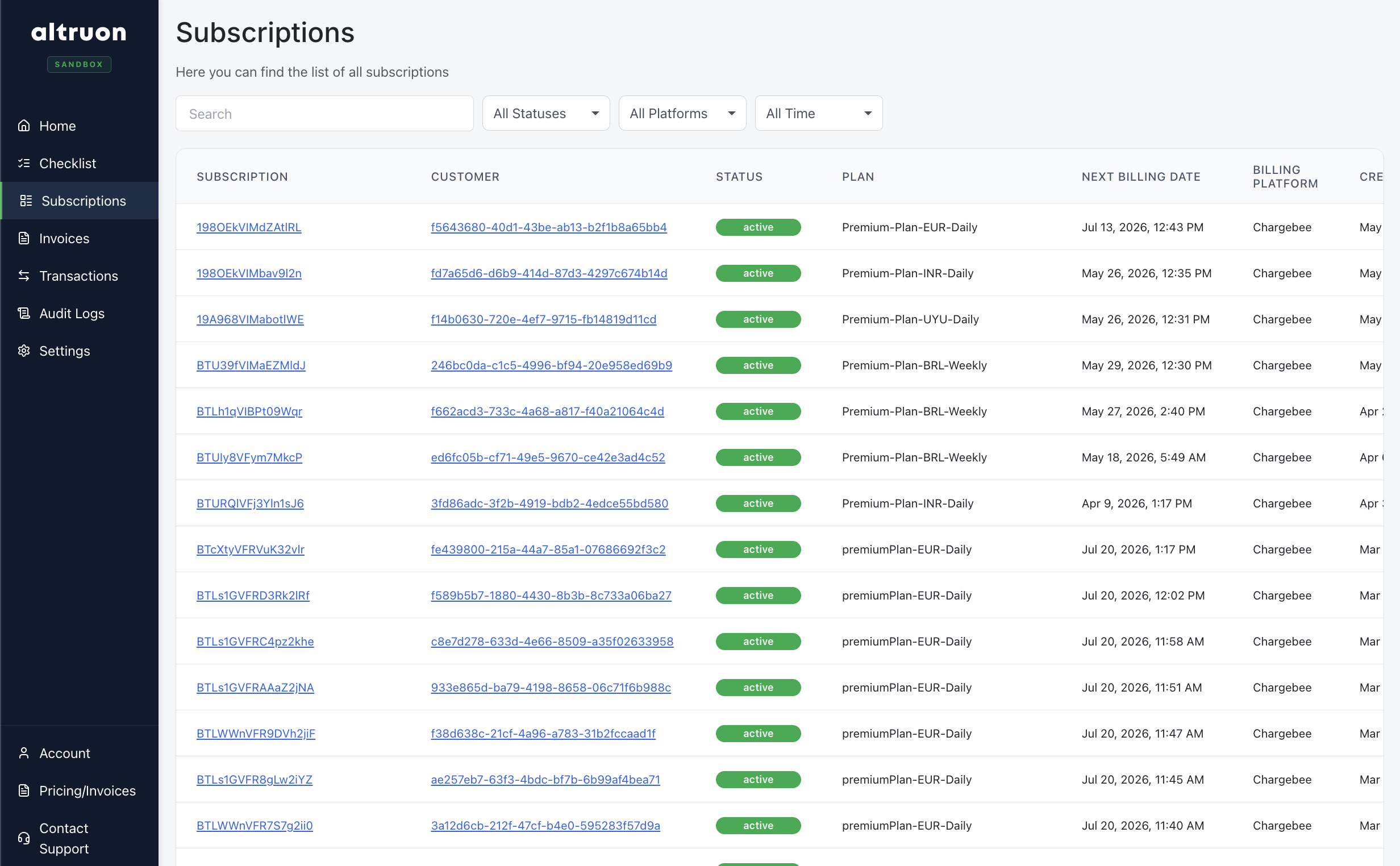Open subscription BTU39fVIMaEZMldJ

[251, 365]
